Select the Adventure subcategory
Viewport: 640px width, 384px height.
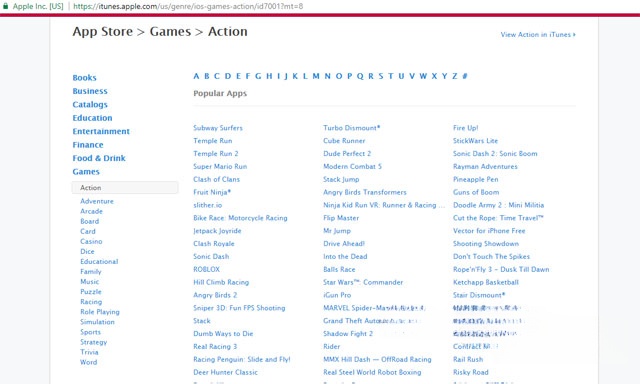(x=97, y=201)
